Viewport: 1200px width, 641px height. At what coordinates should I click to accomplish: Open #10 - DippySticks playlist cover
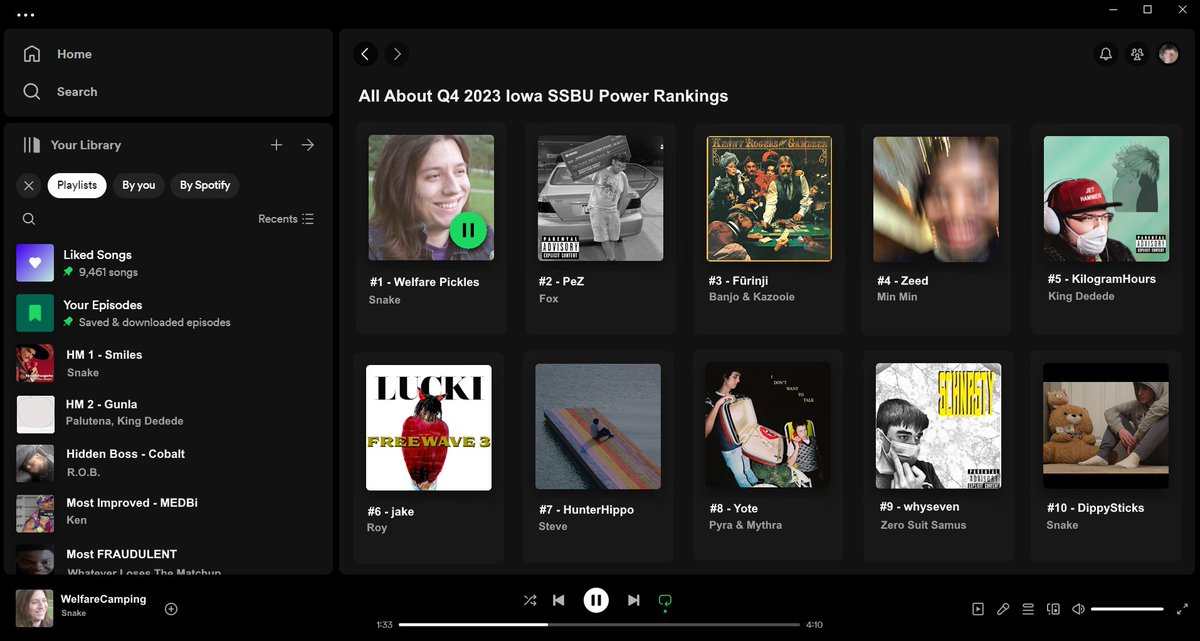(x=1106, y=425)
